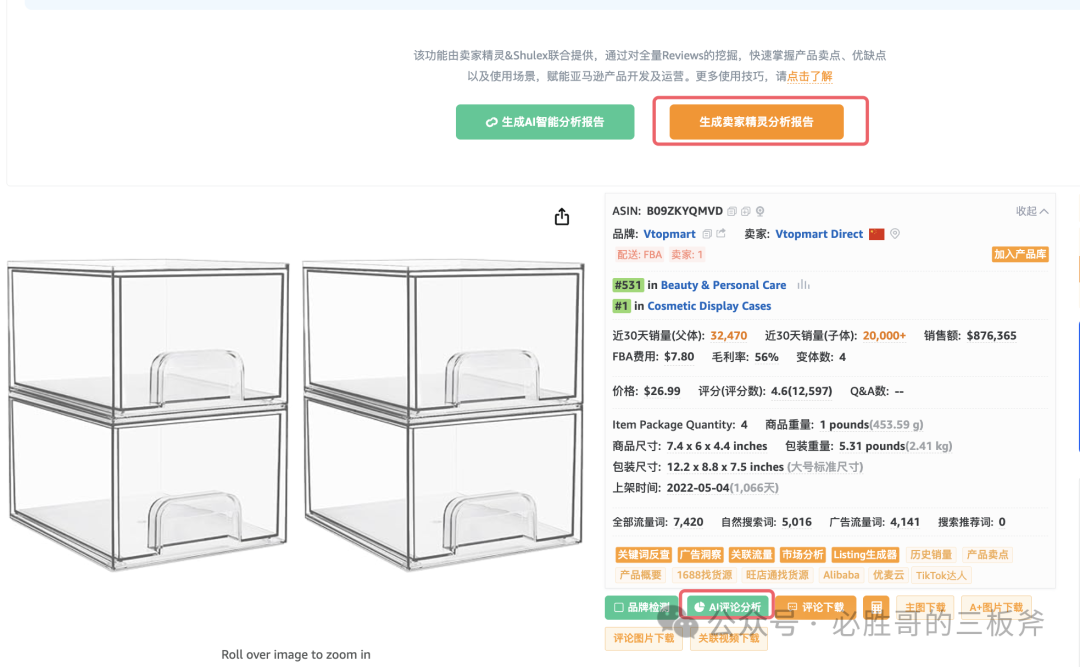Click the China flag icon beside Vtopmart Direct

[x=876, y=233]
